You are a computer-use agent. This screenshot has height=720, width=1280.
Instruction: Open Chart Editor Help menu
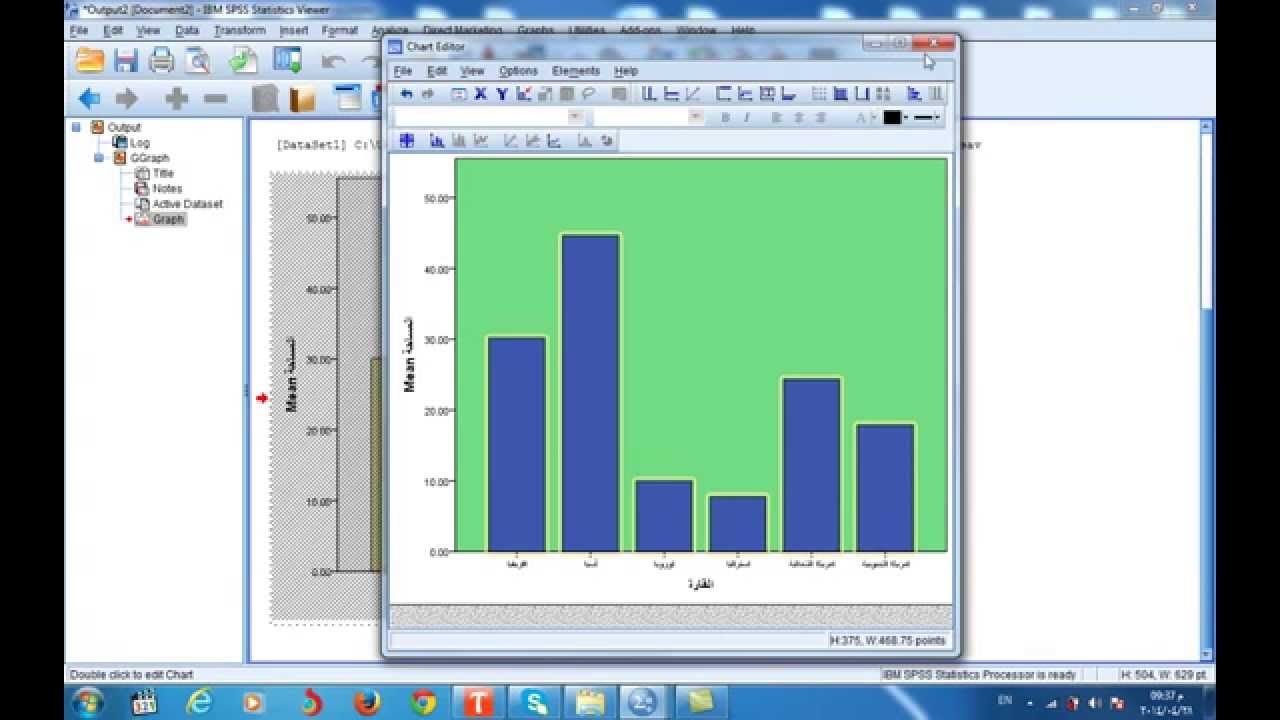(x=626, y=71)
